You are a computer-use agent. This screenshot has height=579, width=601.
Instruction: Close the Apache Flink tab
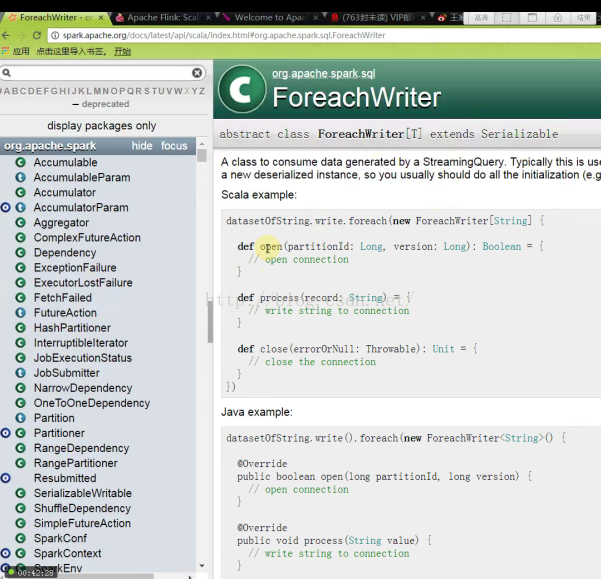pos(208,18)
